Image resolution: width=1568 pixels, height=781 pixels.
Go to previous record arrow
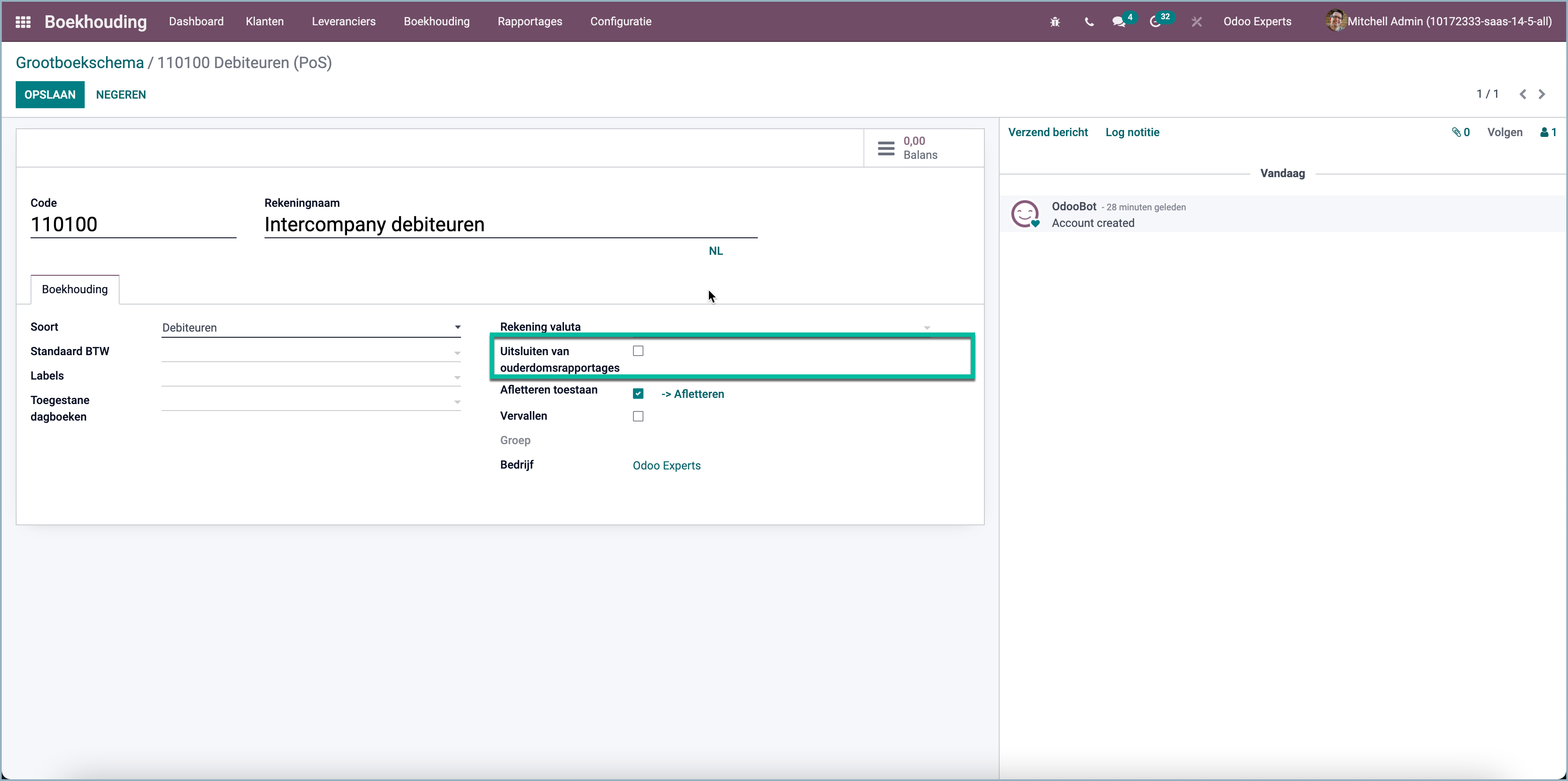[1522, 94]
